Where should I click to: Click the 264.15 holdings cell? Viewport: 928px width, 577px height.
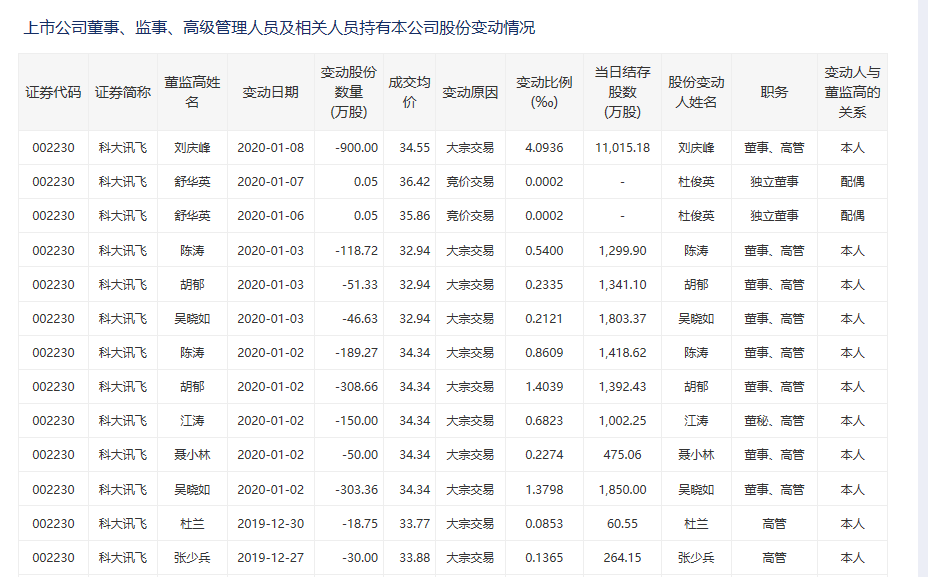pyautogui.click(x=622, y=557)
